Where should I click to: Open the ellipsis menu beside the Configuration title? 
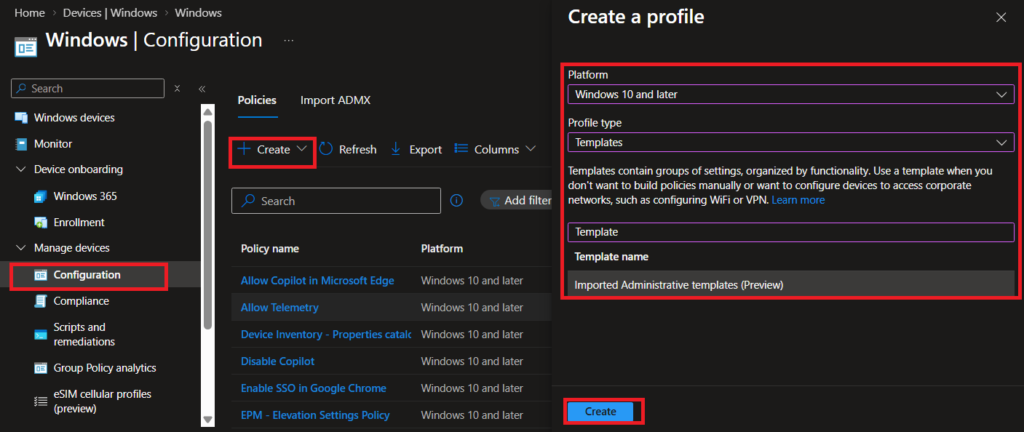click(289, 40)
